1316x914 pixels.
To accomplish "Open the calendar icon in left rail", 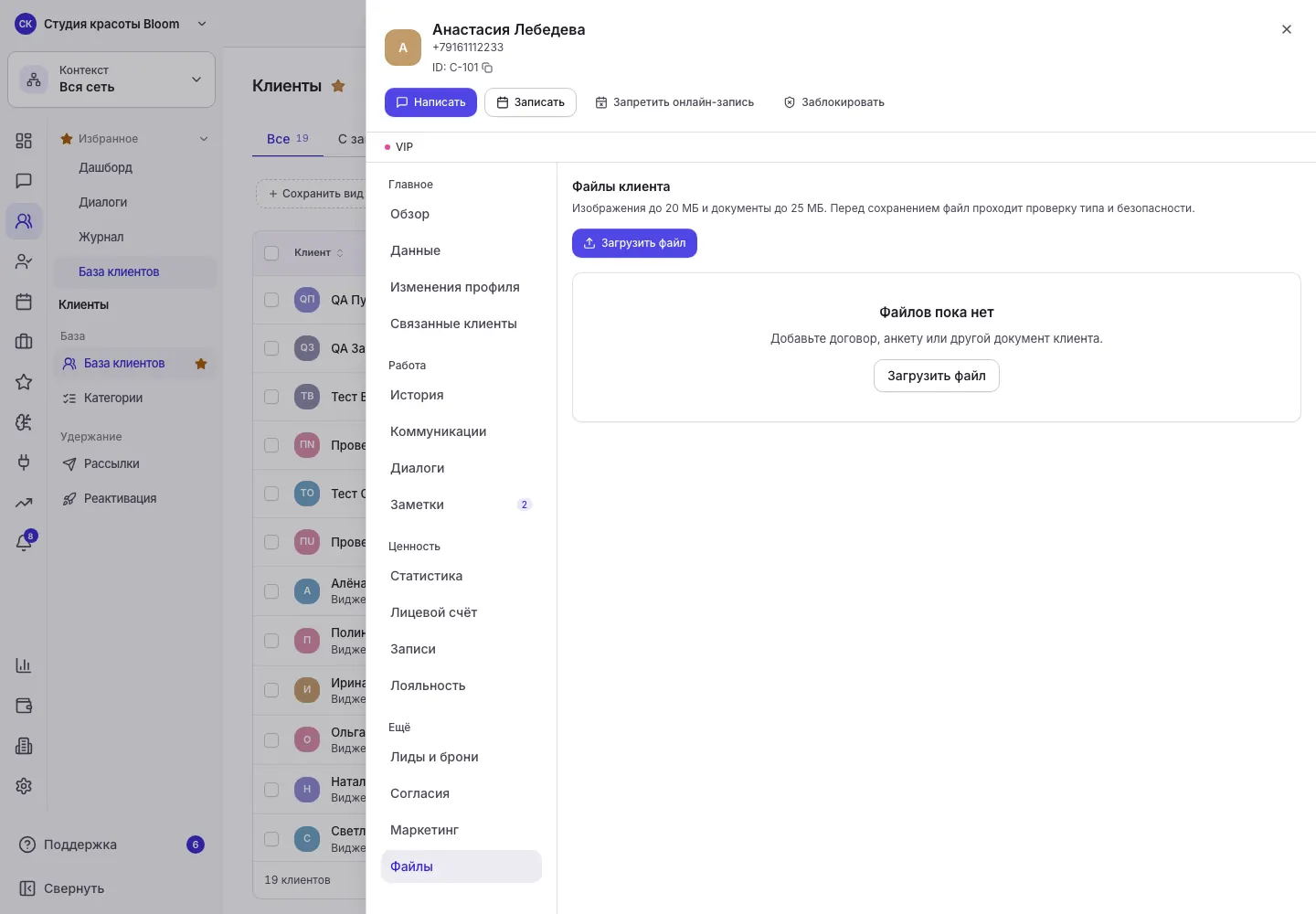I will coord(24,302).
